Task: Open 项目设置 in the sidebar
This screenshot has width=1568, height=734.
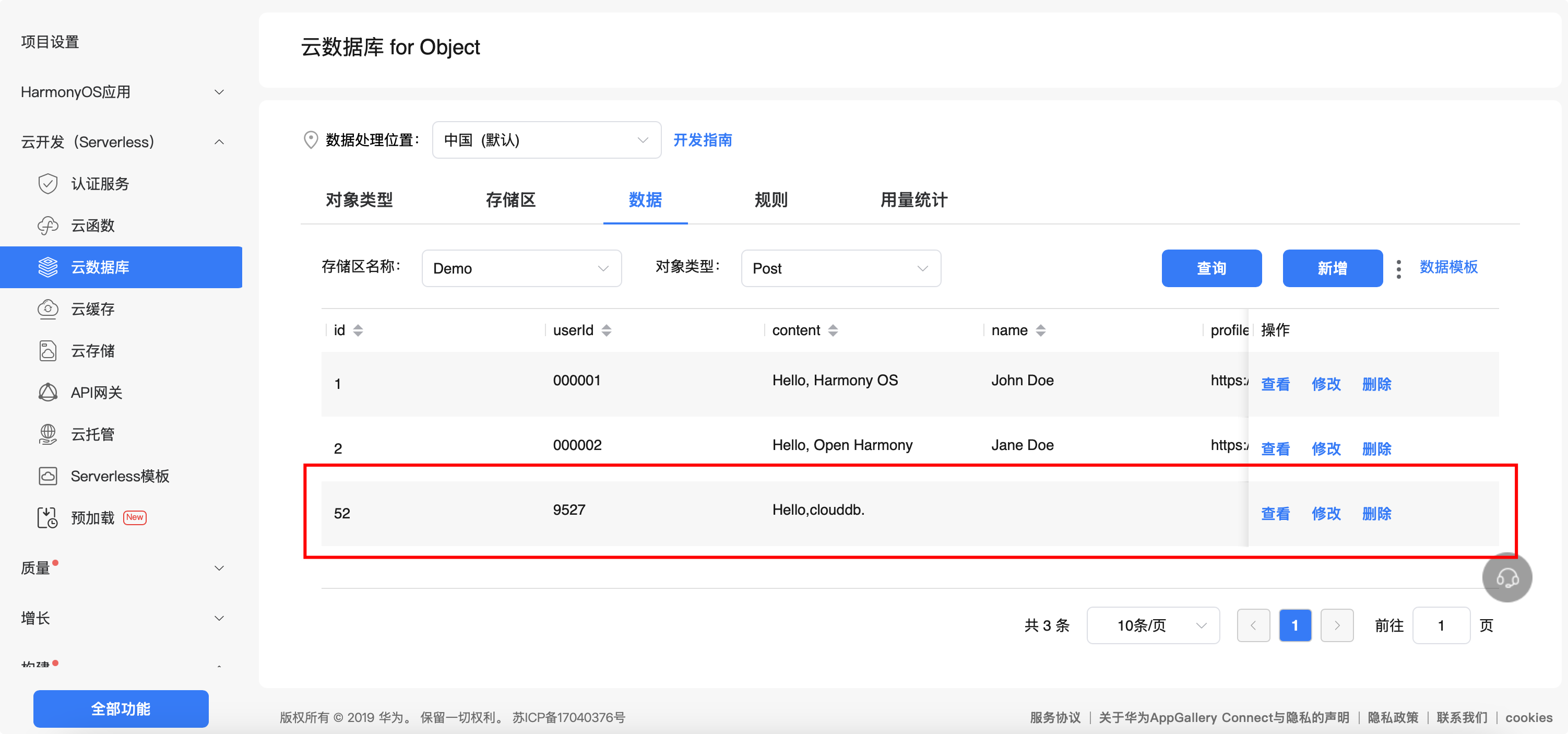Action: (x=50, y=42)
